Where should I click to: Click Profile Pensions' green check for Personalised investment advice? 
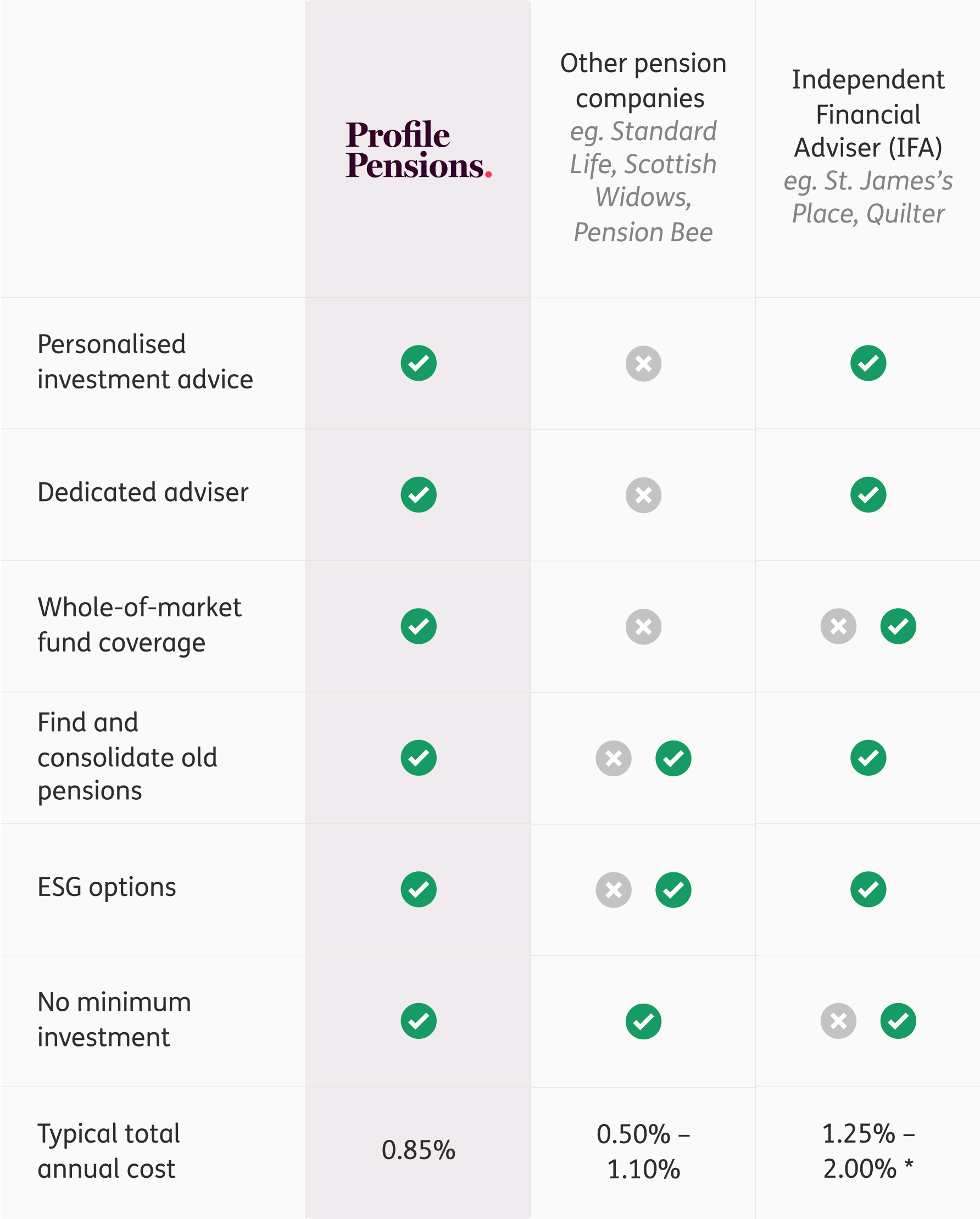(419, 363)
